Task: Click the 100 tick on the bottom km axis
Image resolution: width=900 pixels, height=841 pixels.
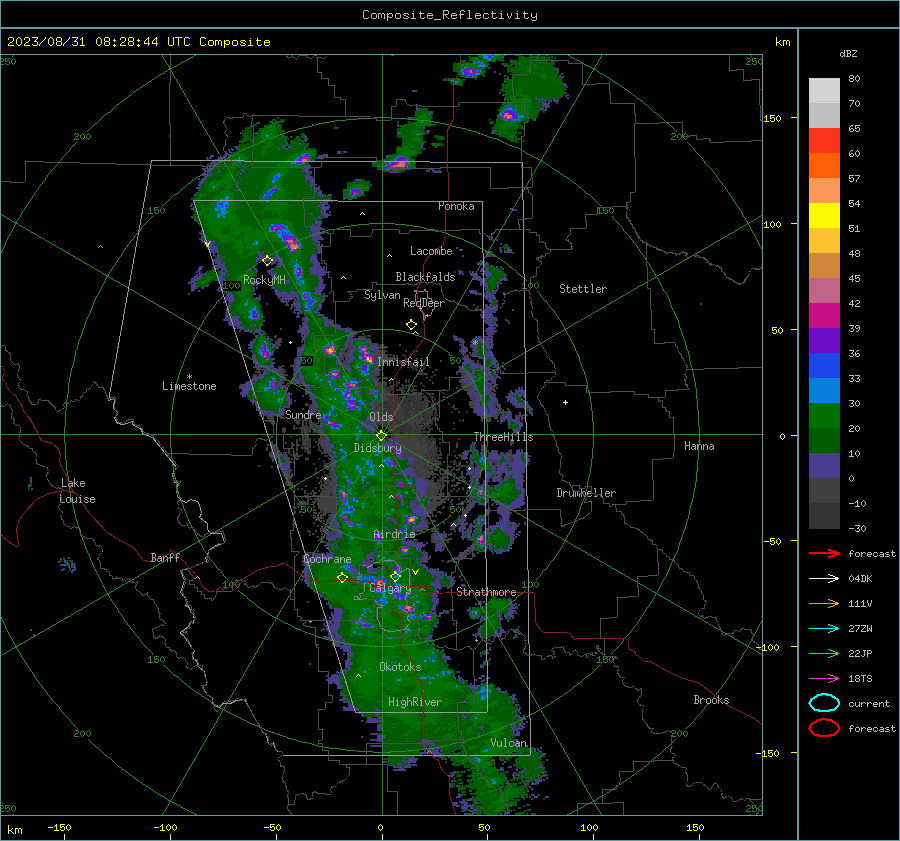Action: coord(589,827)
